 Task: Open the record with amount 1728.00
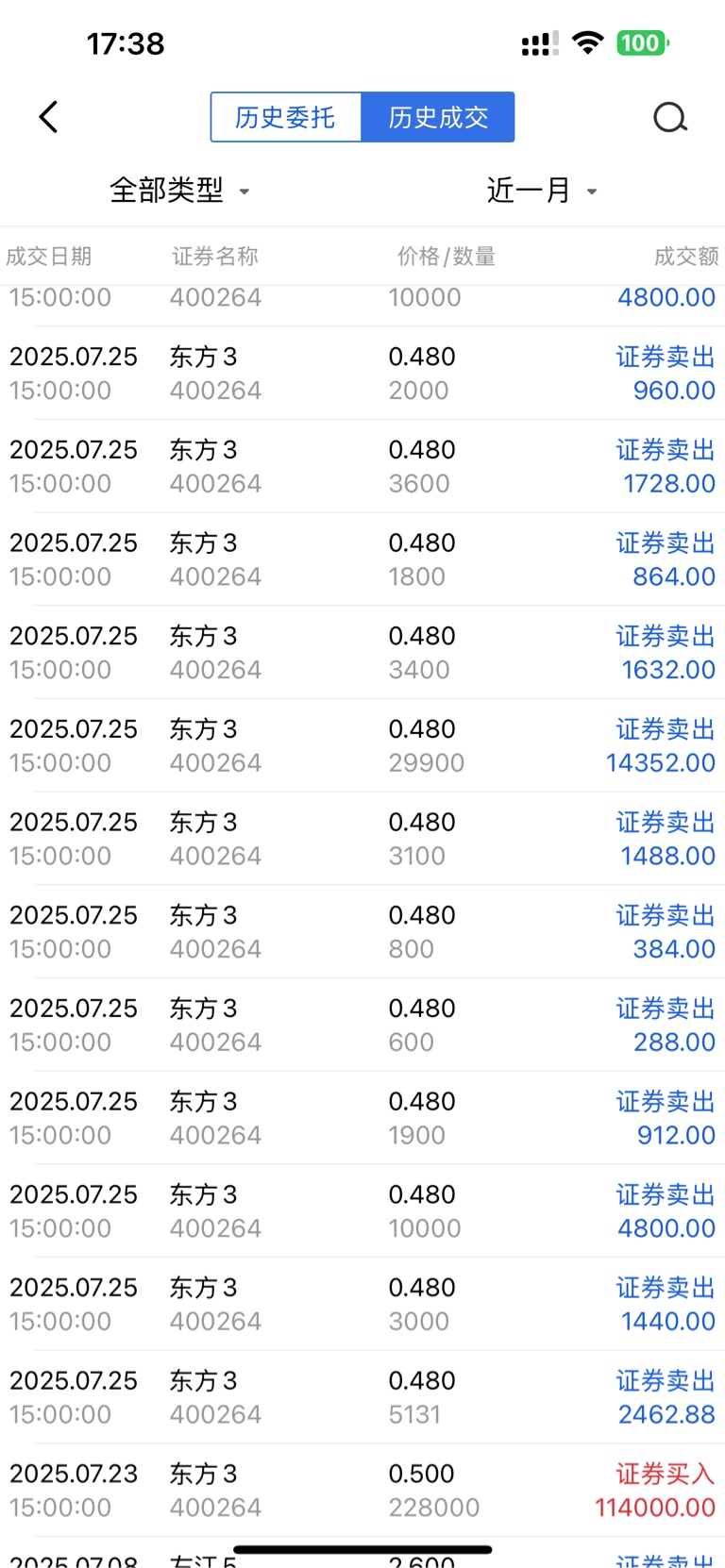tap(362, 466)
